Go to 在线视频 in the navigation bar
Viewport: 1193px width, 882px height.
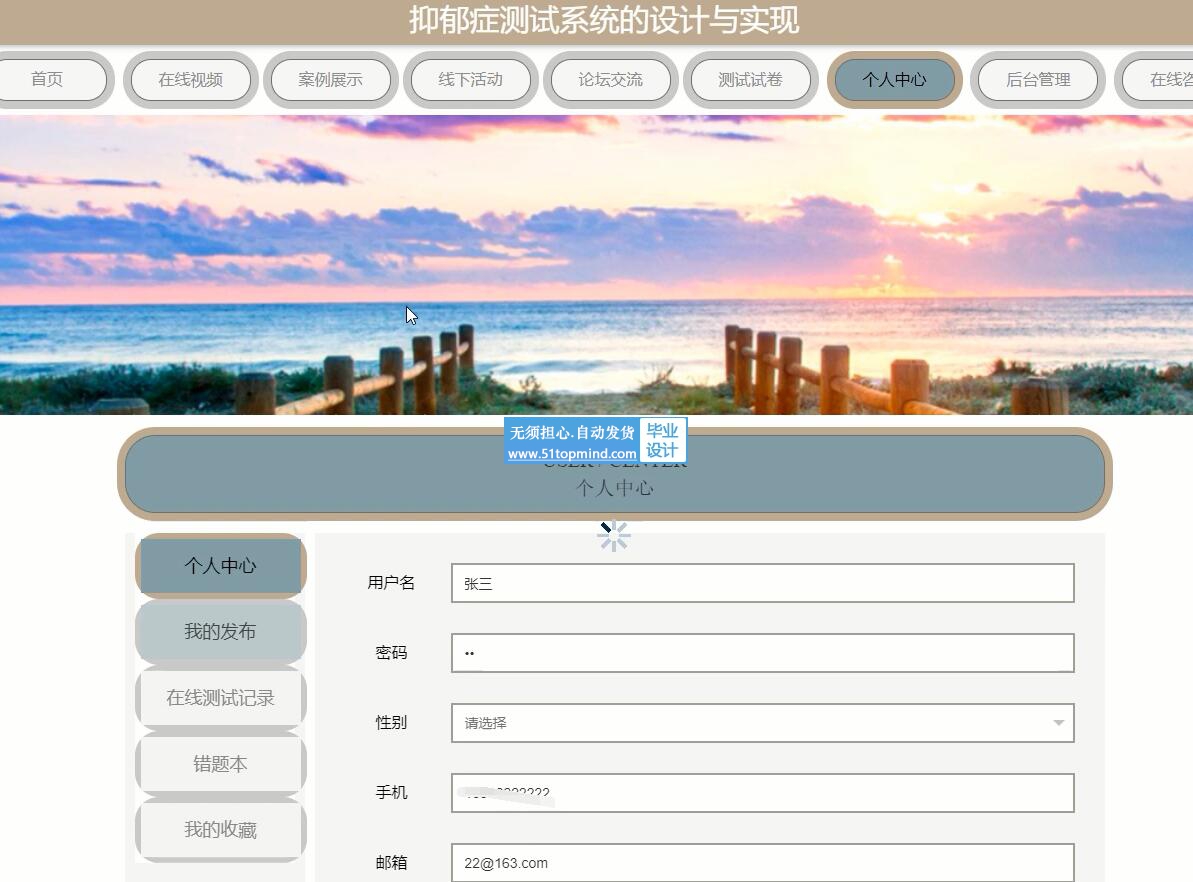click(190, 80)
